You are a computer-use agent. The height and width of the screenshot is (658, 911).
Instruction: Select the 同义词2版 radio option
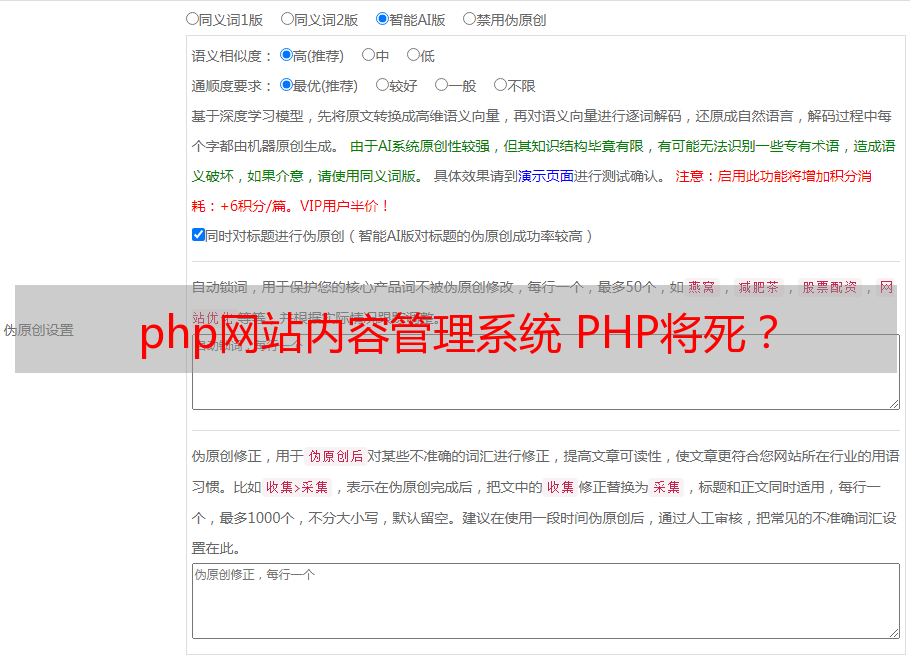pos(287,19)
